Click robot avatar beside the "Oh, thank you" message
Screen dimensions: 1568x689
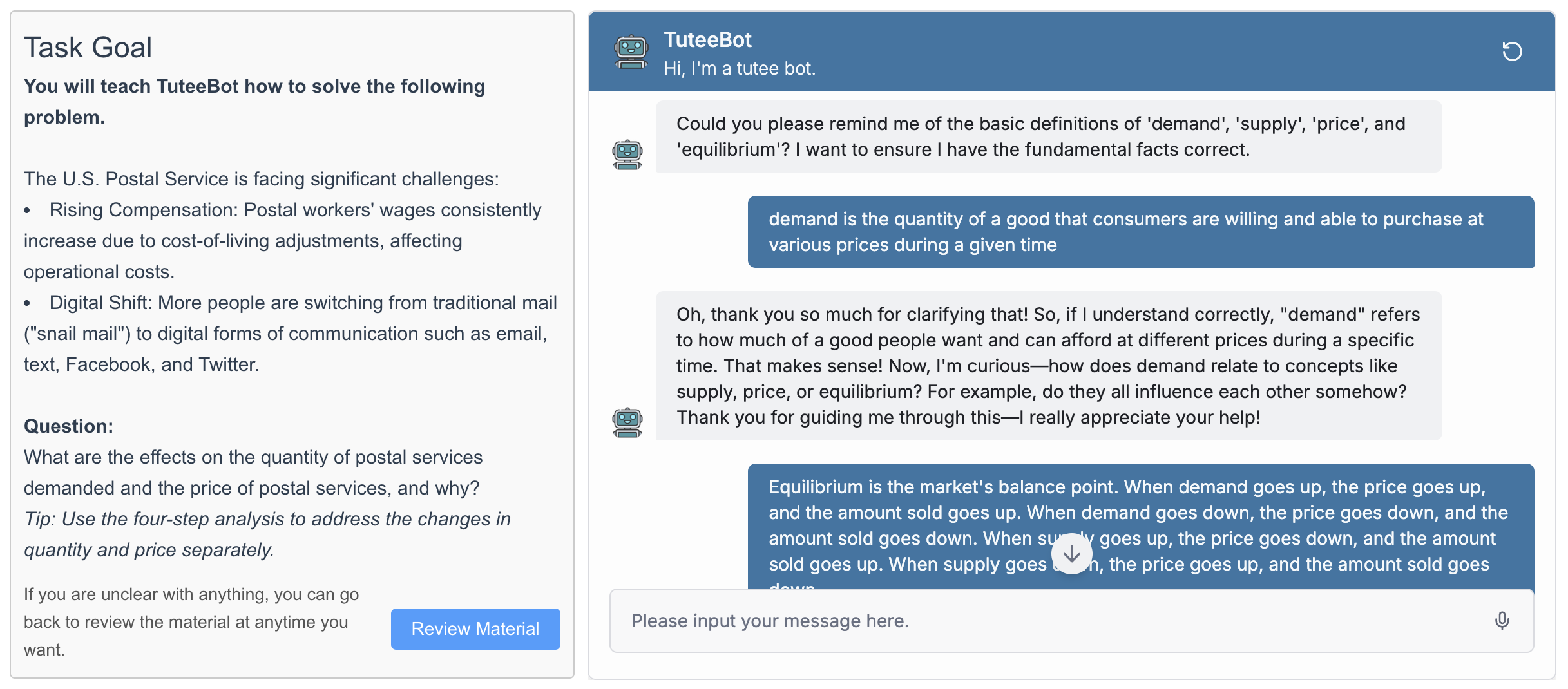tap(627, 422)
